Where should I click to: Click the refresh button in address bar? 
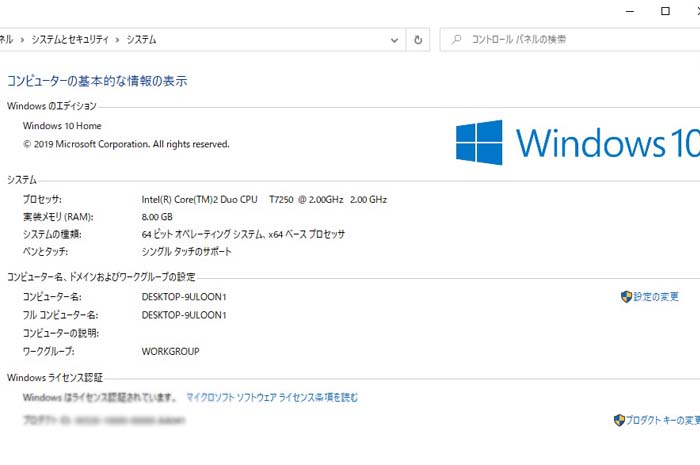418,40
